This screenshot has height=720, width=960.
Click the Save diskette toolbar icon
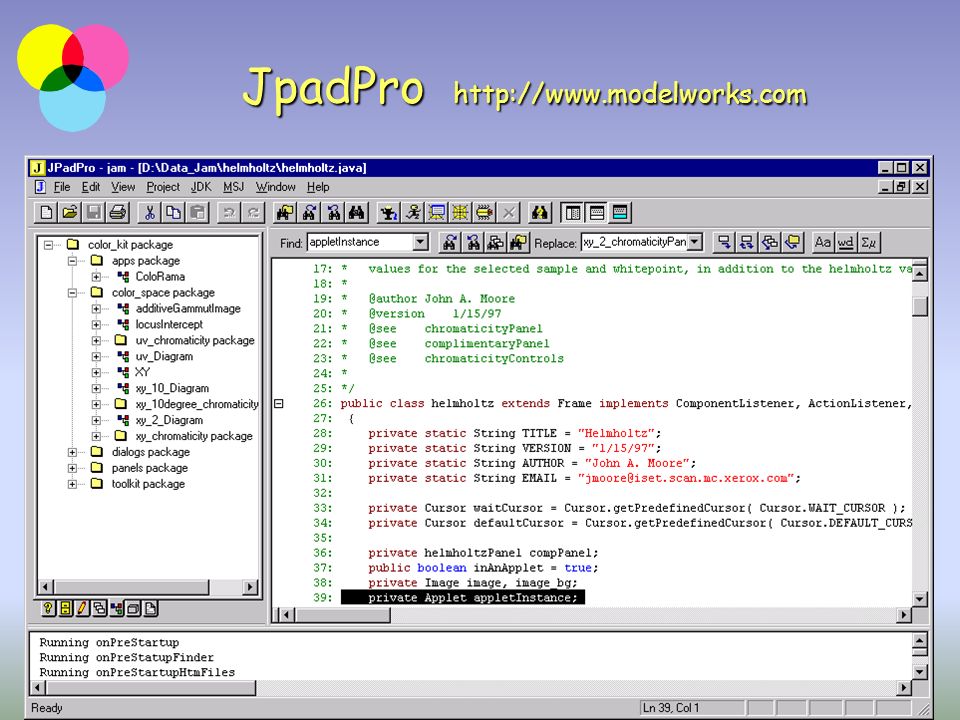94,212
